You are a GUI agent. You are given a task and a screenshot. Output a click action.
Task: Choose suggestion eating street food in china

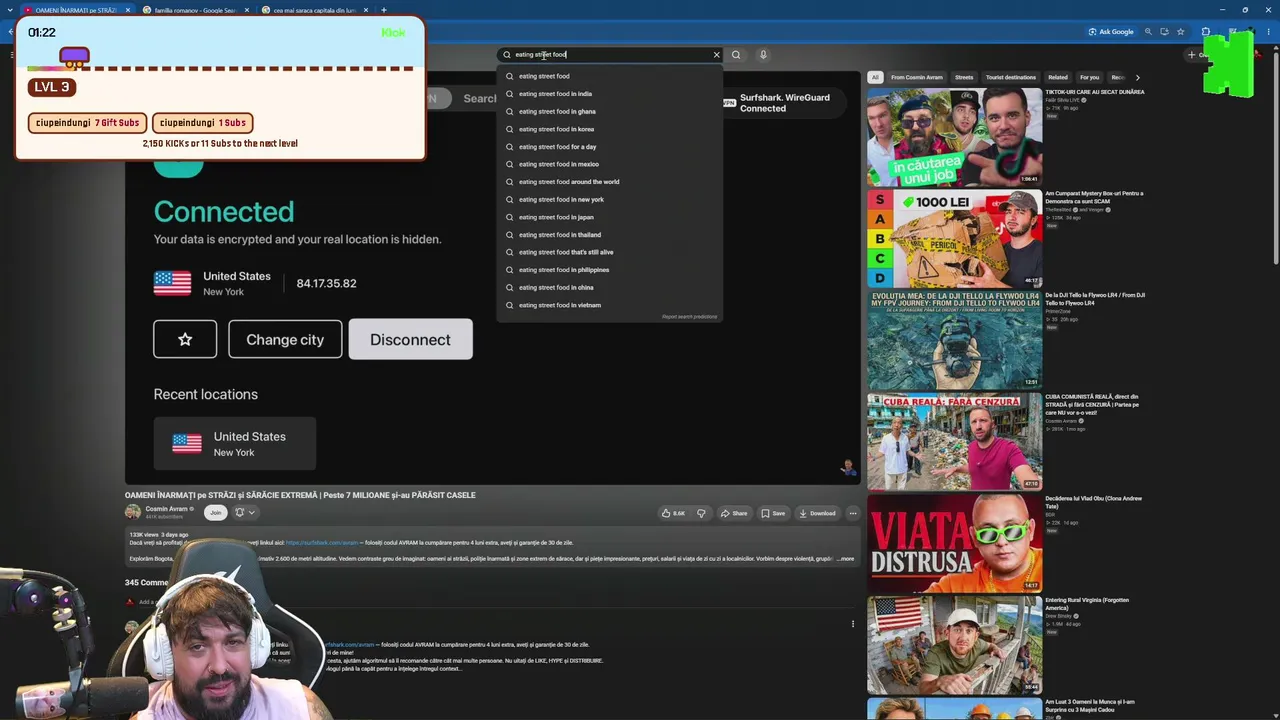coord(609,288)
